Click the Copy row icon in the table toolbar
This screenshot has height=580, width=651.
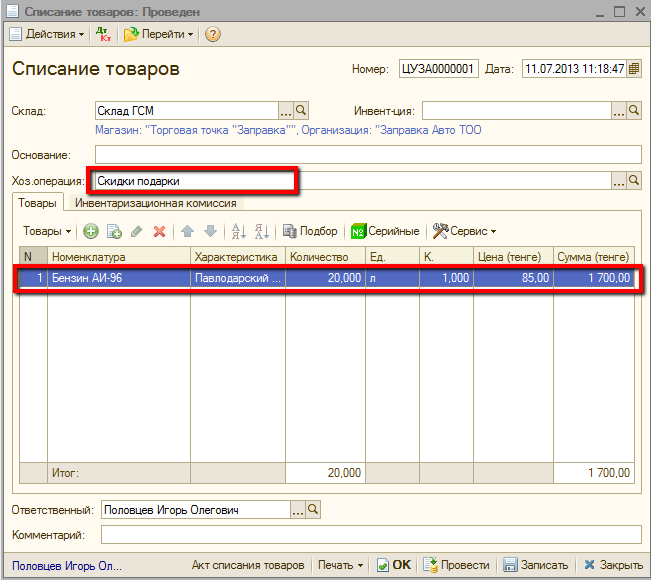[114, 231]
